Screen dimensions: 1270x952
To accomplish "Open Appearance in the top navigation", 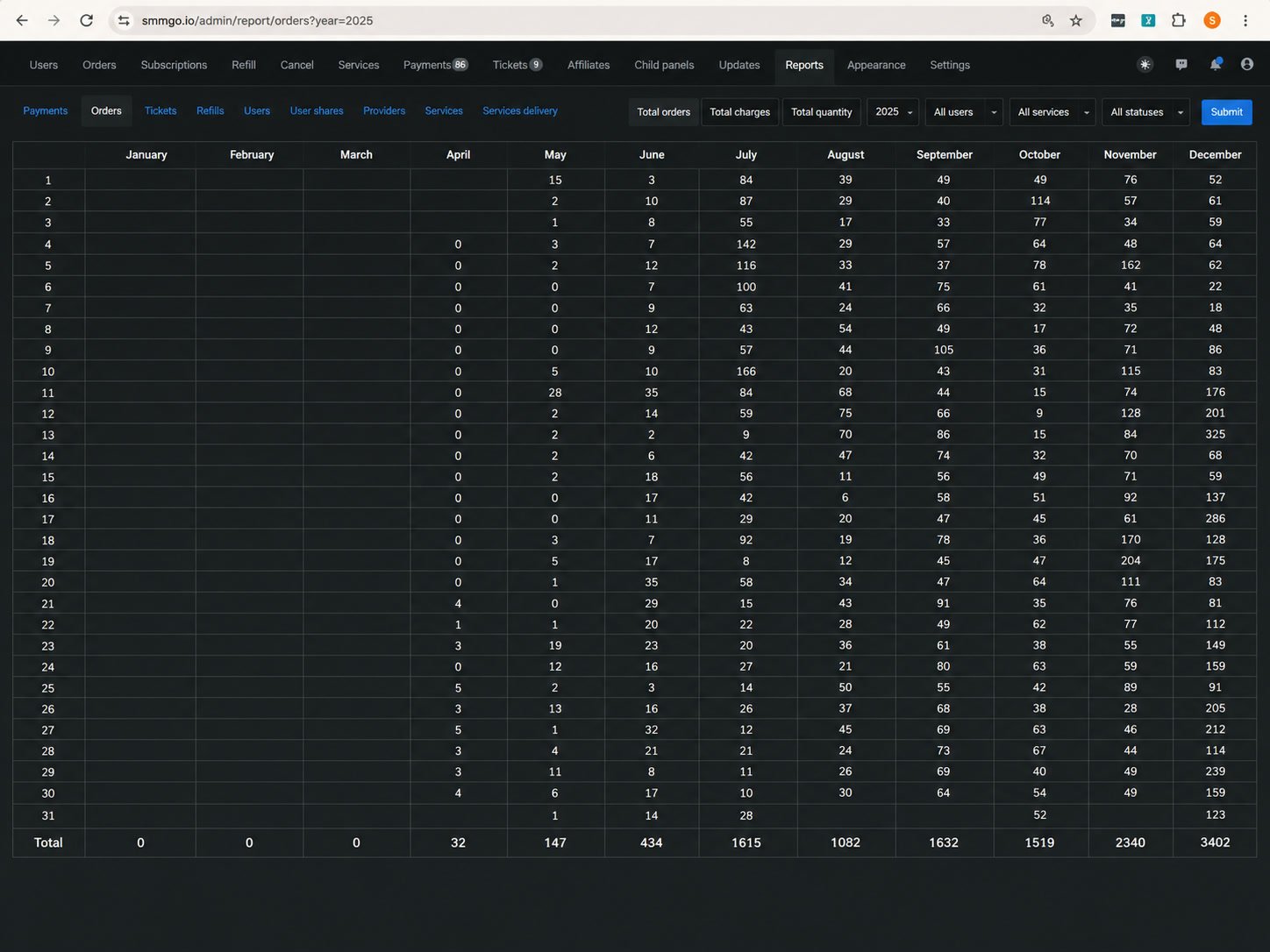I will pos(876,65).
